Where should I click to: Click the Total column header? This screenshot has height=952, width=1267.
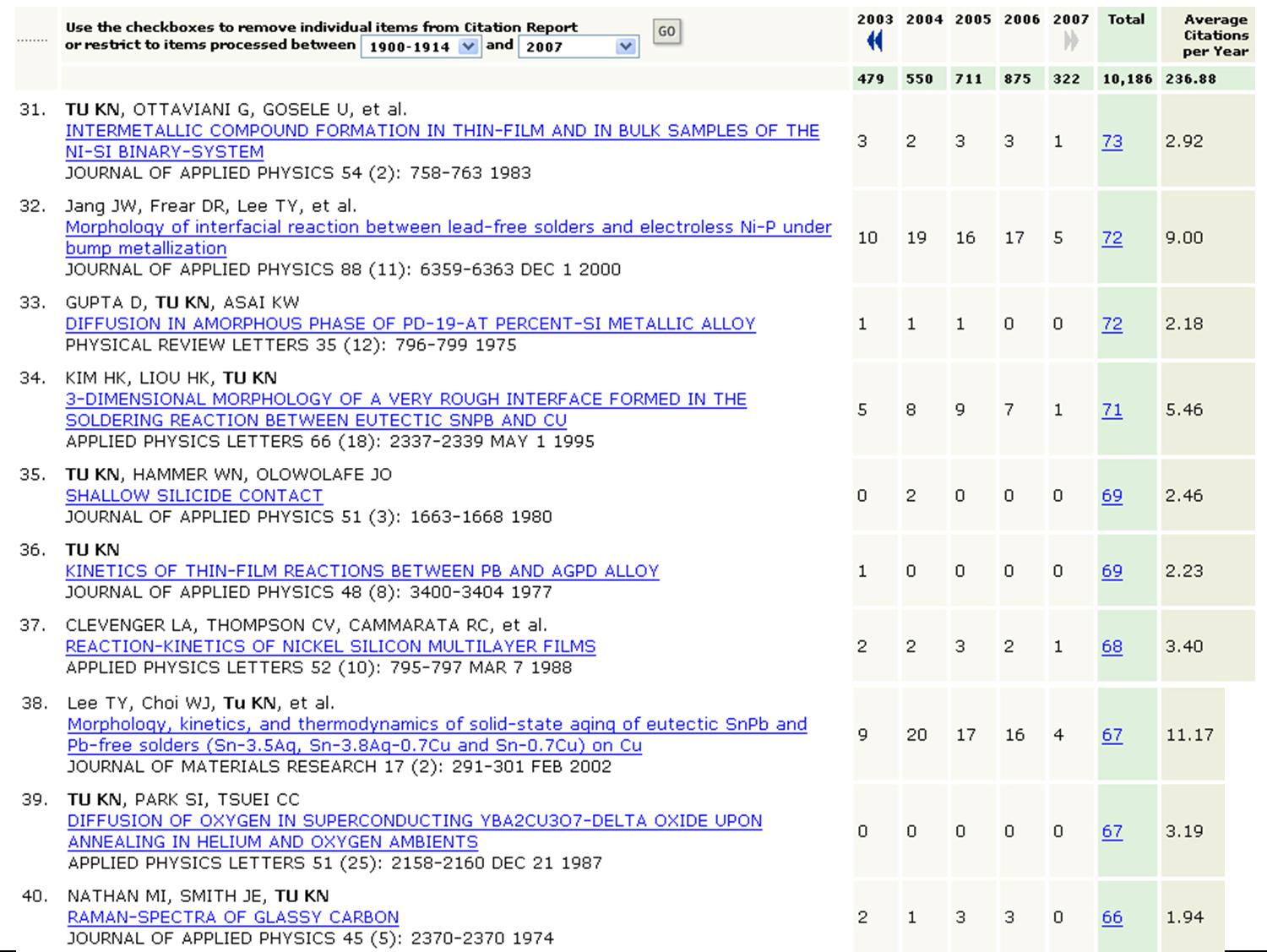1126,19
